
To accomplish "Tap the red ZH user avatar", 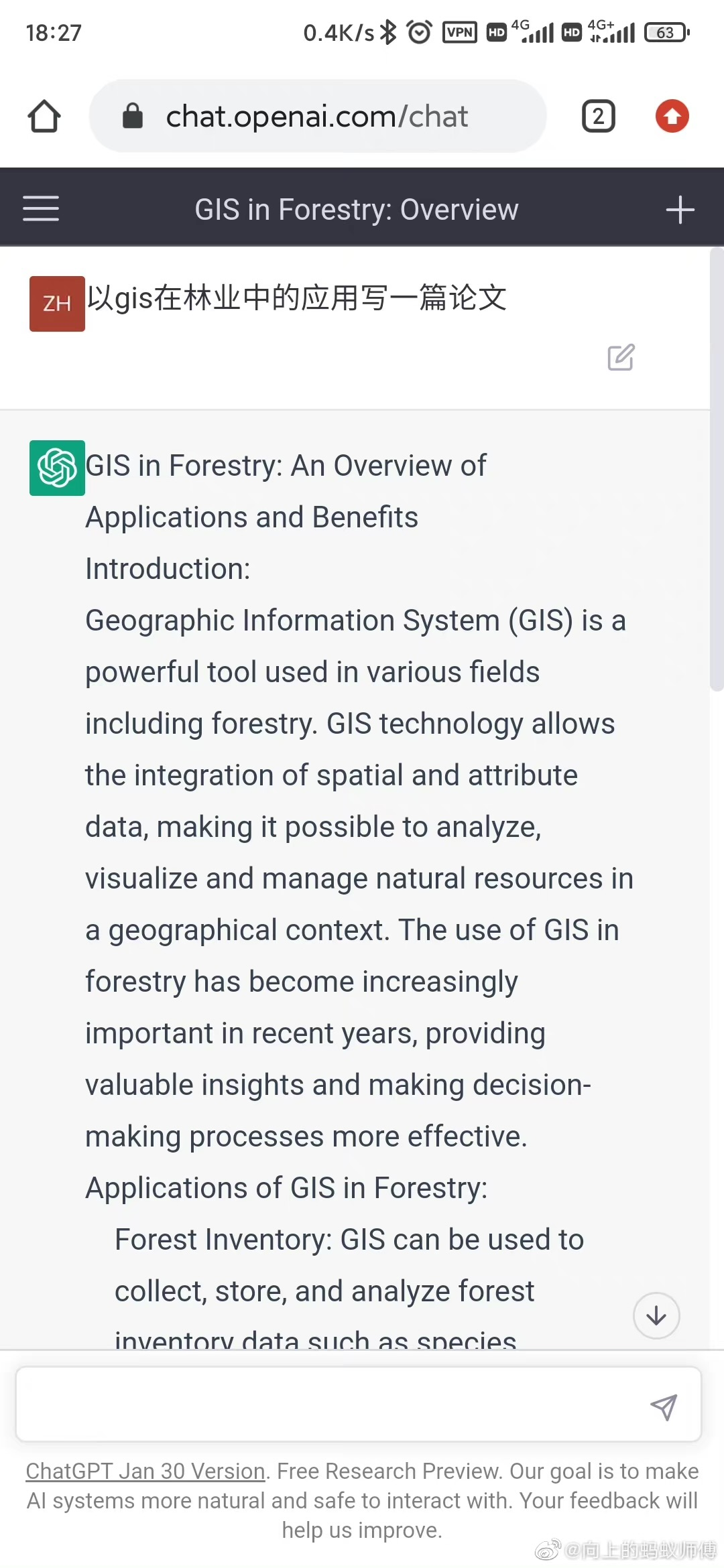I will click(x=57, y=304).
